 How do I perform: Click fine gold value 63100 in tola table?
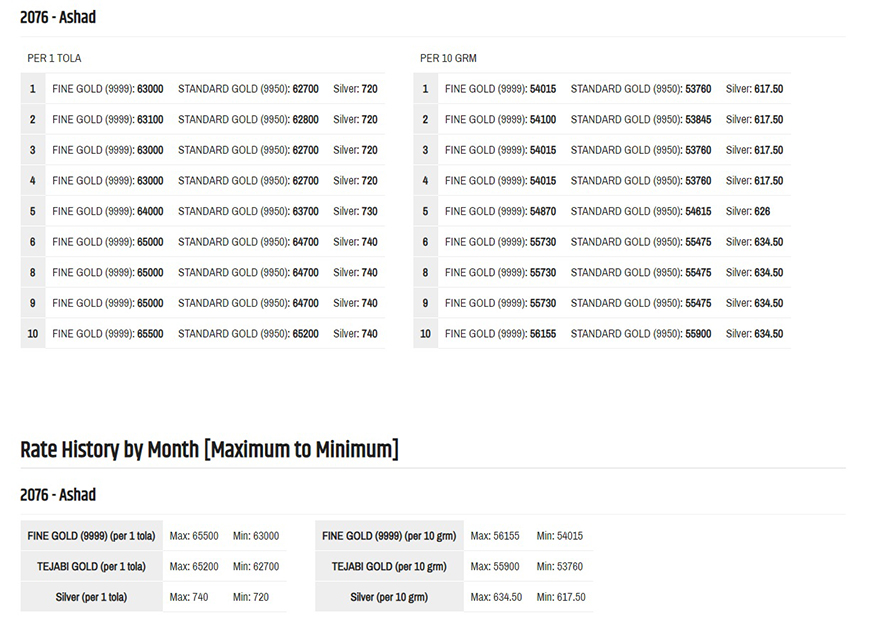[x=150, y=119]
